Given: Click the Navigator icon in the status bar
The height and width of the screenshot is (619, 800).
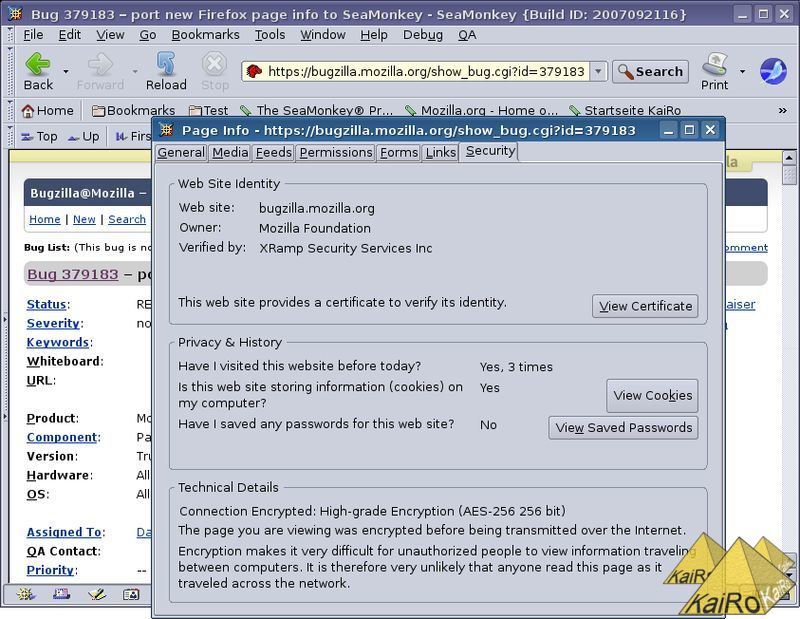Looking at the screenshot, I should coord(25,594).
